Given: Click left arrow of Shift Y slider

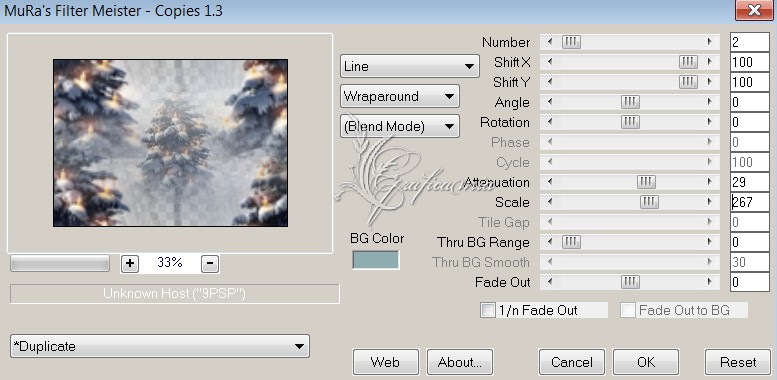Looking at the screenshot, I should tap(550, 82).
